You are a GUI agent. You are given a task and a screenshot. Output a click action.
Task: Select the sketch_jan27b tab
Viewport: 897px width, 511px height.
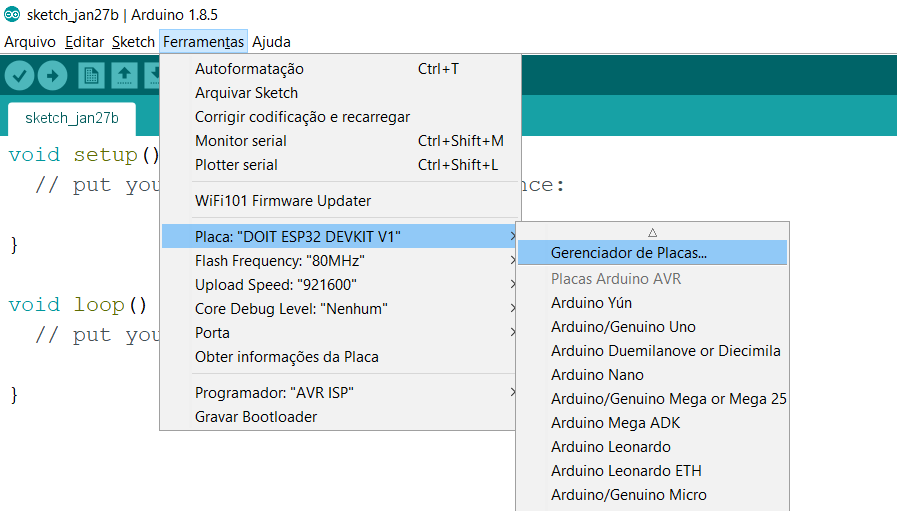pos(72,118)
